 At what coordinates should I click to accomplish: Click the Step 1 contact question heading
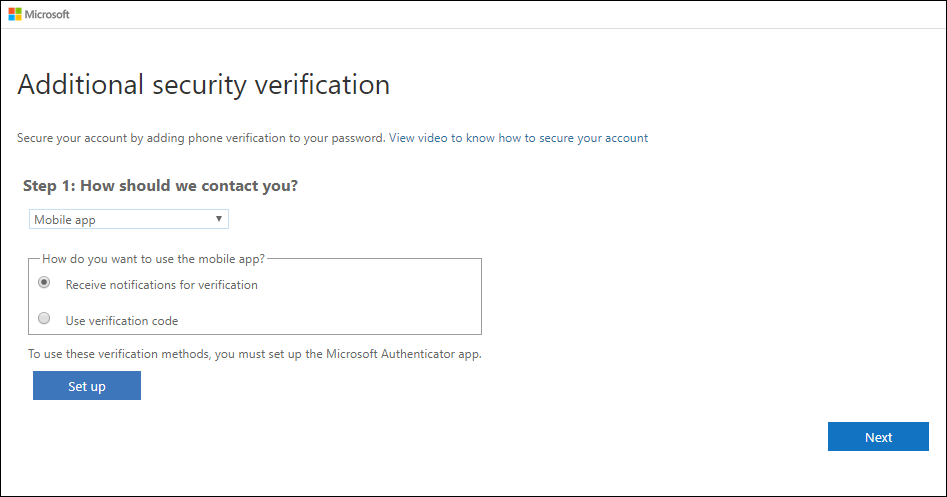[161, 186]
